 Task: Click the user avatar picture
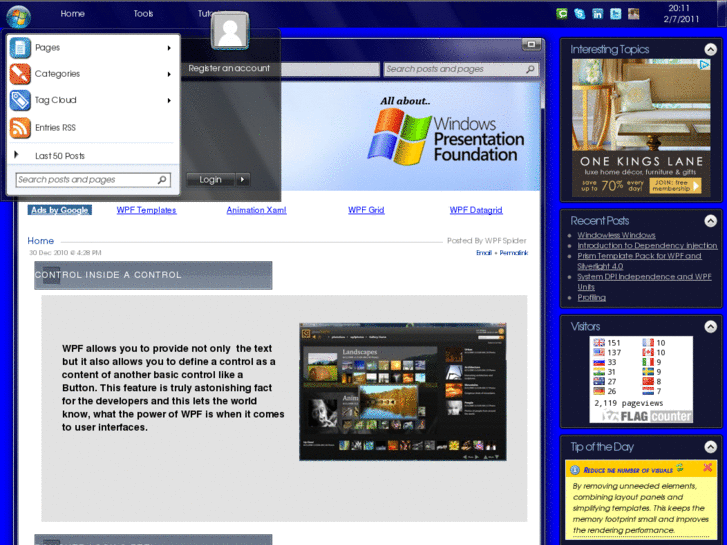(x=230, y=31)
